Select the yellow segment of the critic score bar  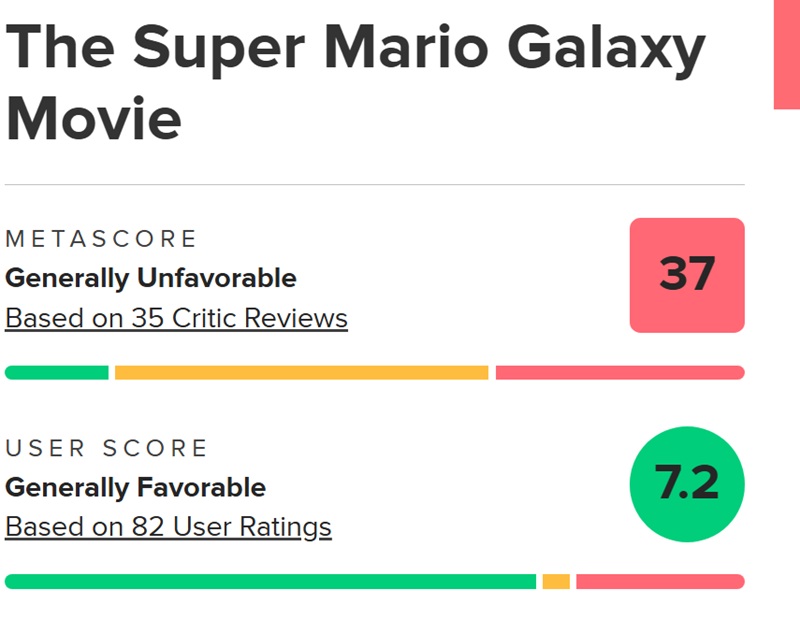[300, 371]
